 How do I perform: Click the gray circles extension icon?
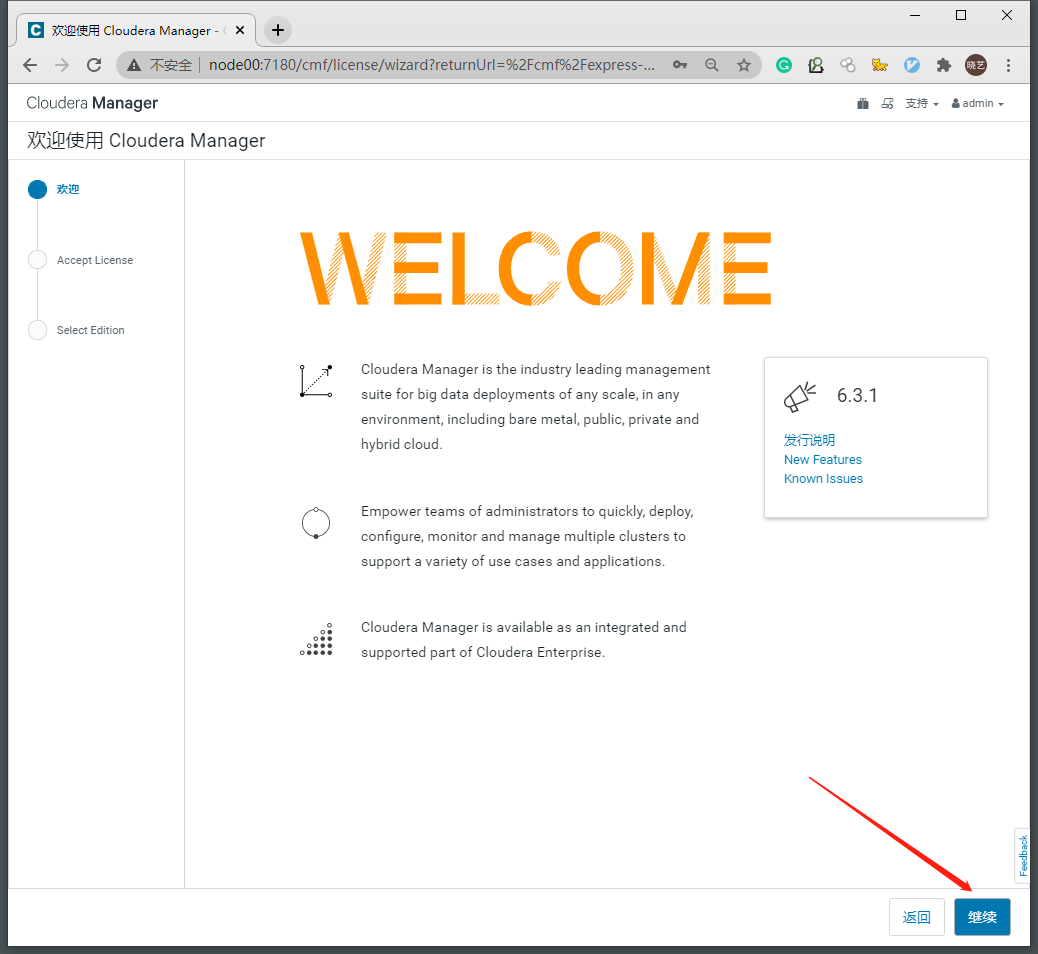(x=847, y=65)
